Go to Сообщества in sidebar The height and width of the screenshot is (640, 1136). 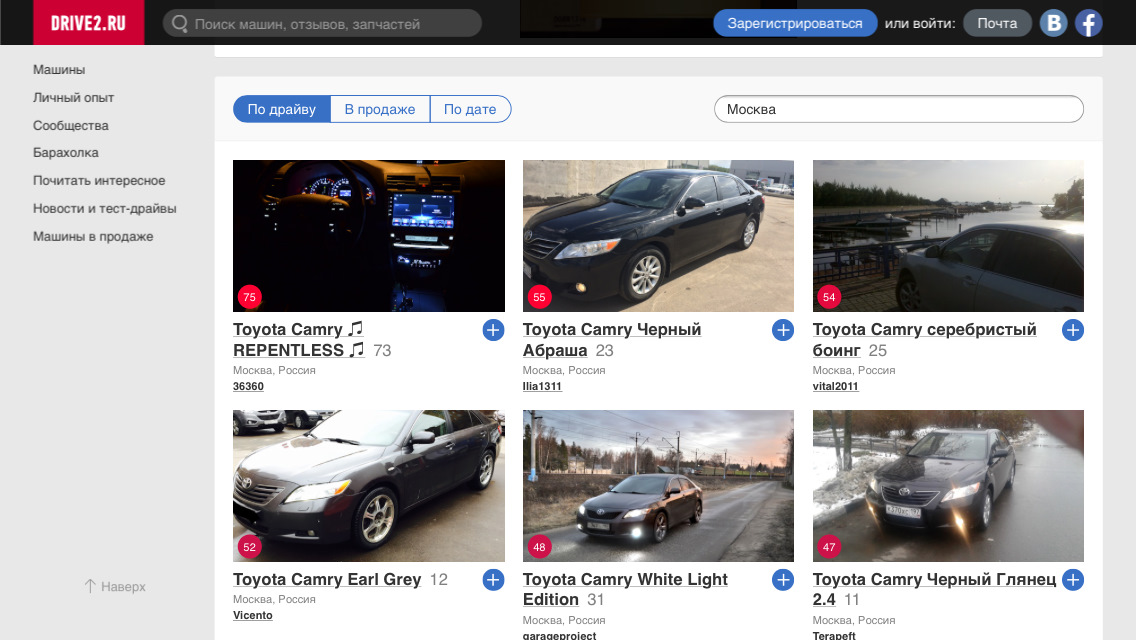(70, 125)
